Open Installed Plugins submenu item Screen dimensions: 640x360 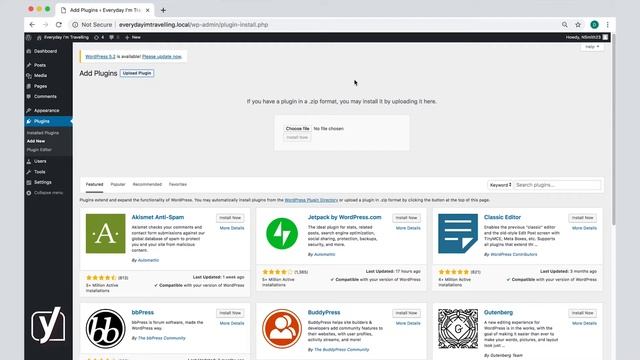pyautogui.click(x=43, y=133)
